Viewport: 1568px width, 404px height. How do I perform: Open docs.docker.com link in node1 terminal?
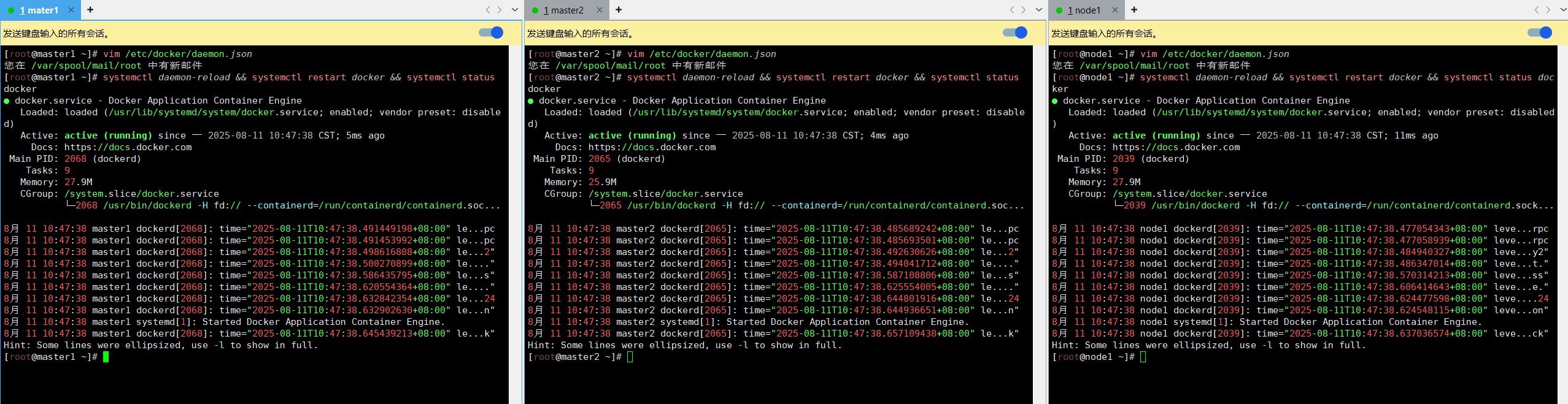(1176, 147)
